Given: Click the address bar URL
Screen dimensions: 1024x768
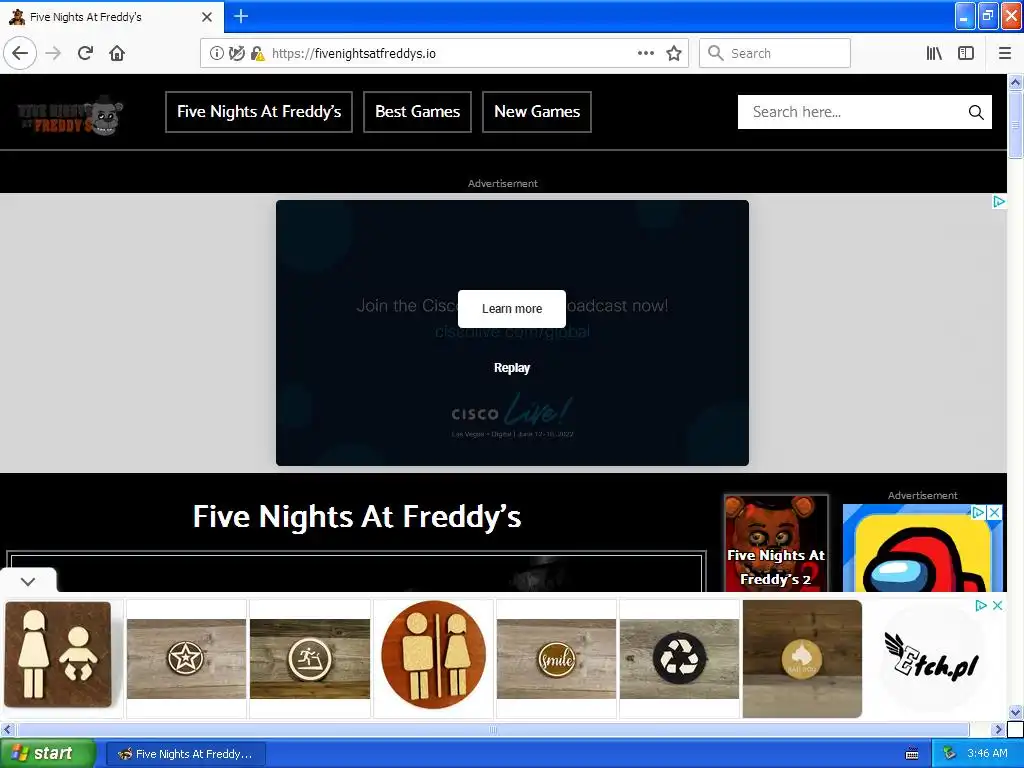Looking at the screenshot, I should point(354,54).
